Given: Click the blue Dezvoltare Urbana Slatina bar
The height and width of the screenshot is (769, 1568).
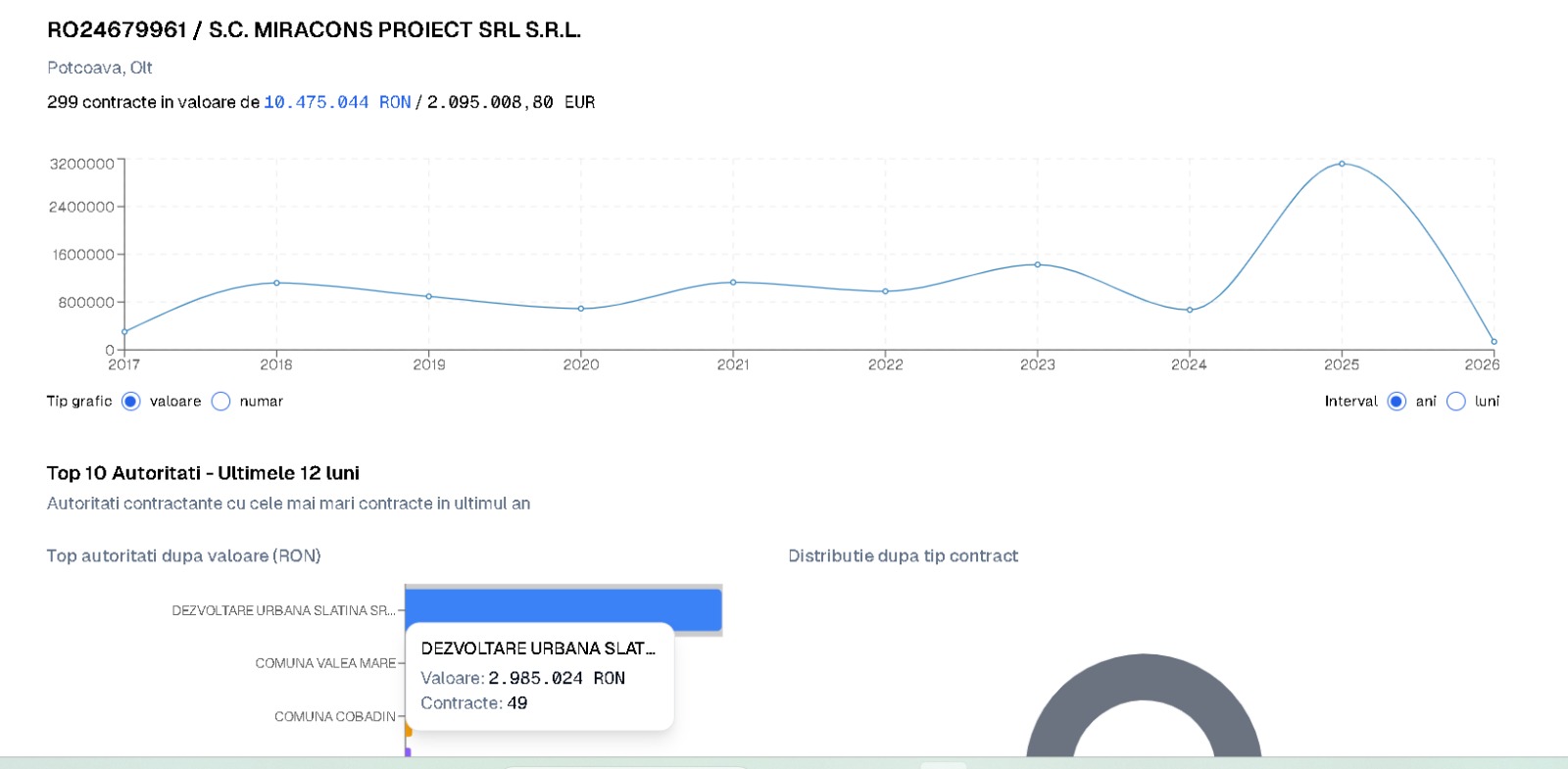Looking at the screenshot, I should pos(563,607).
